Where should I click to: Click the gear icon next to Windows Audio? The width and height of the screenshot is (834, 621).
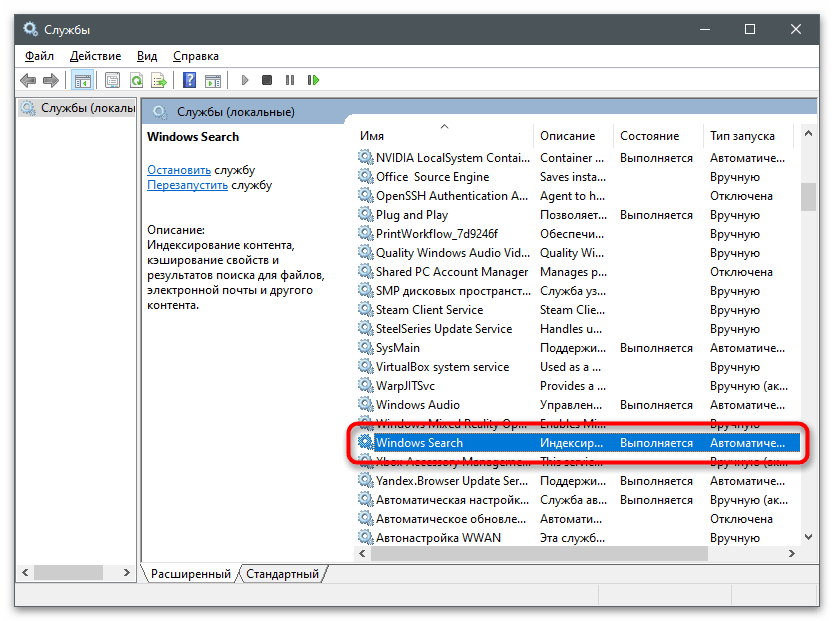tap(365, 404)
